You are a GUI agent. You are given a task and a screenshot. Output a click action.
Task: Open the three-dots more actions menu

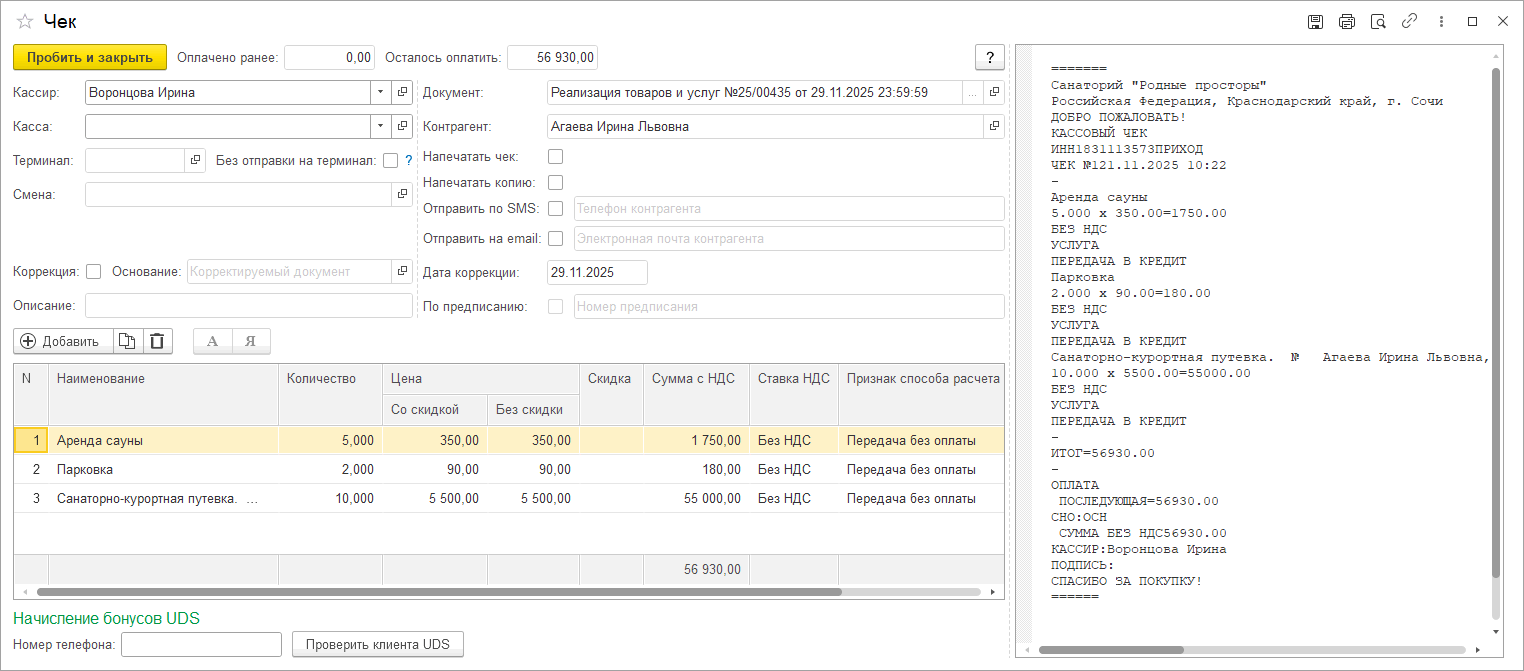pos(1441,22)
